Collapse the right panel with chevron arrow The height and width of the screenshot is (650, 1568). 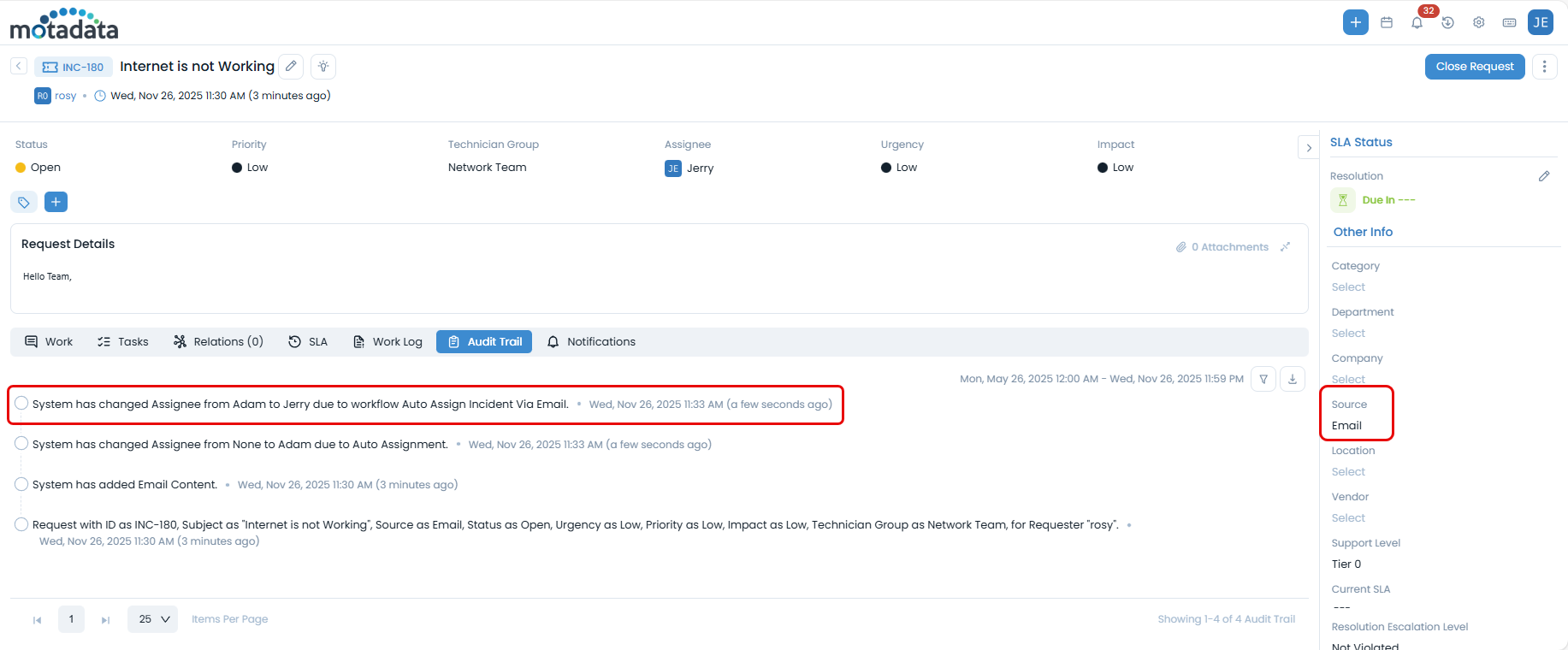coord(1308,148)
